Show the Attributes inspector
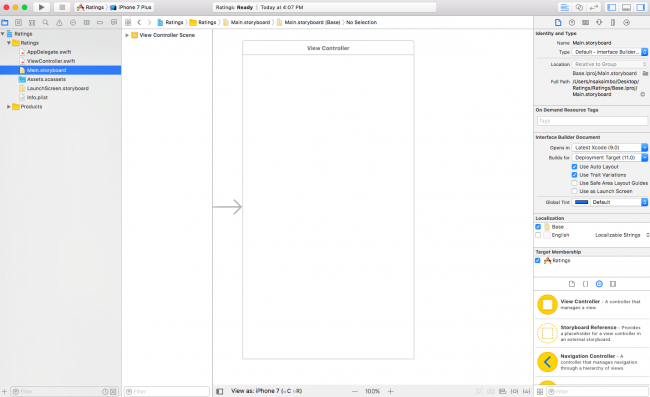Image resolution: width=650 pixels, height=397 pixels. click(x=599, y=22)
